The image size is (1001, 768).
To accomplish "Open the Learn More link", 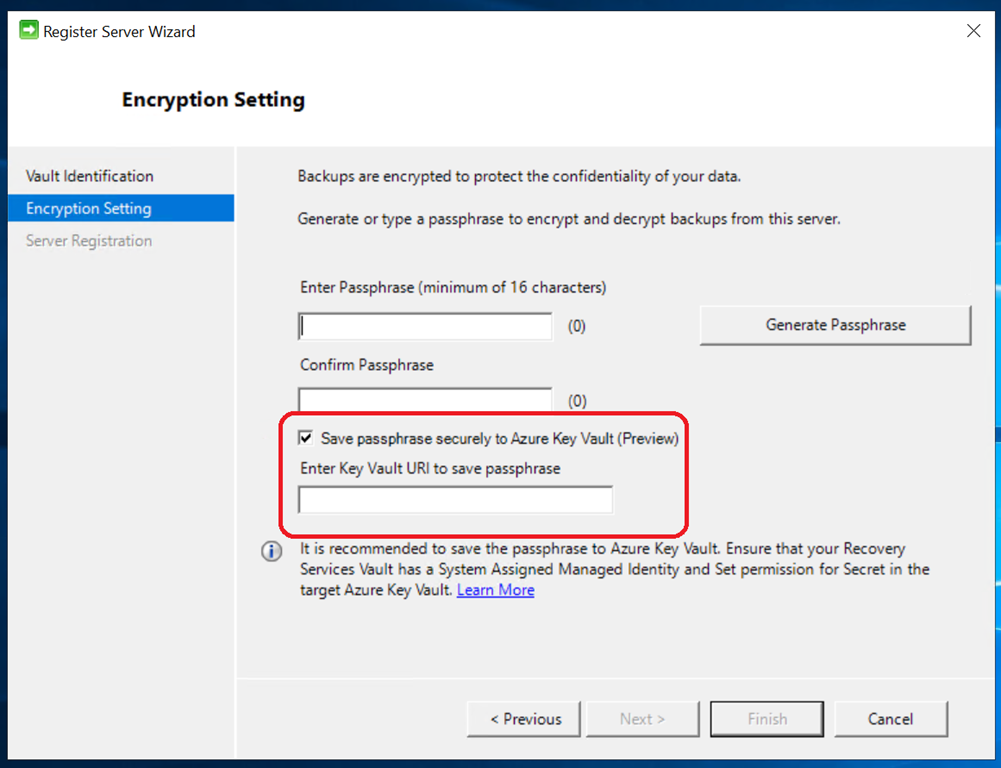I will (x=495, y=590).
